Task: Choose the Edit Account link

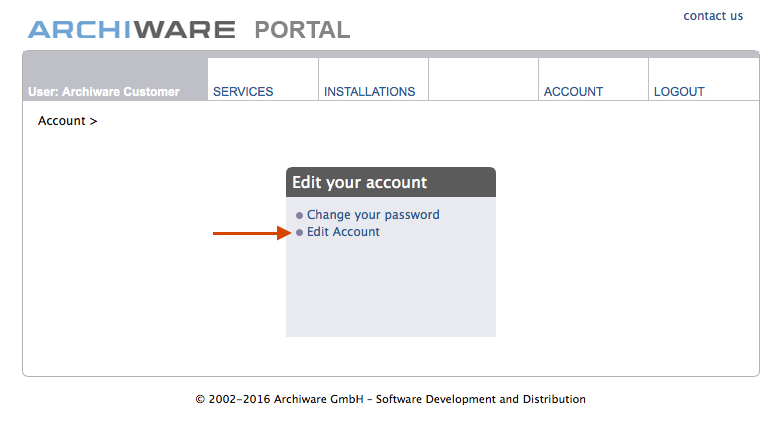Action: 343,232
